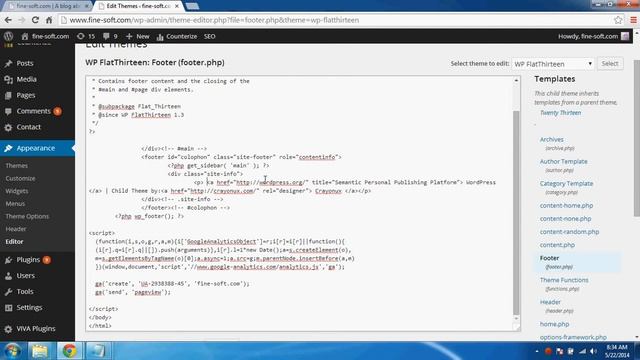Open the Twenty Thirteen parent theme link

(560, 113)
